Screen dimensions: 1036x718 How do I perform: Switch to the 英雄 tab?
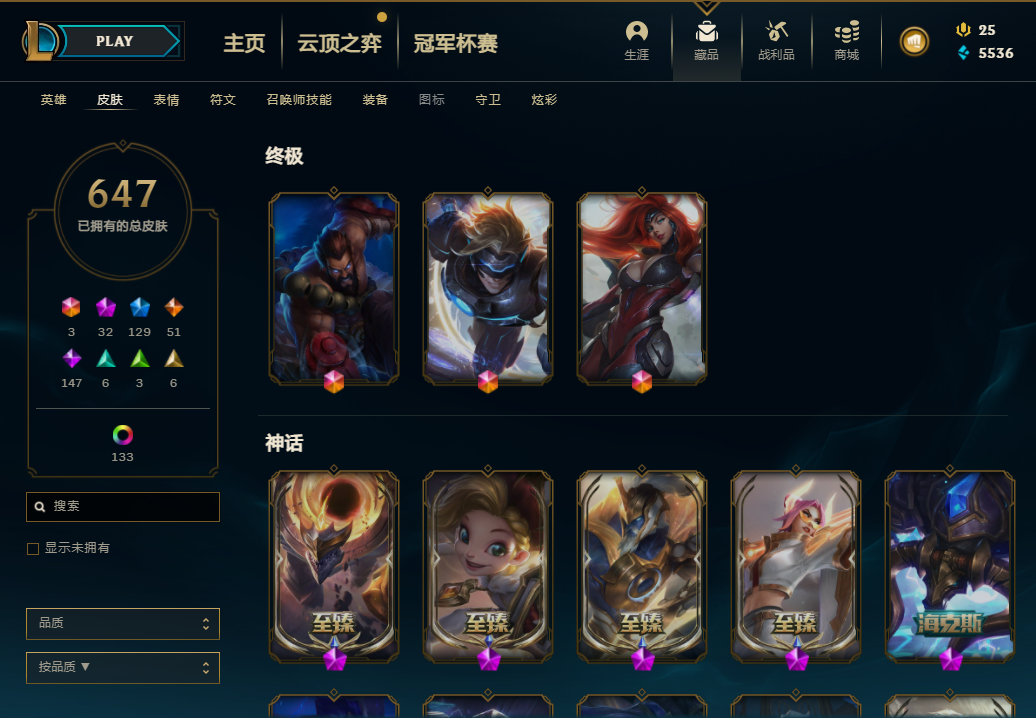(x=54, y=100)
